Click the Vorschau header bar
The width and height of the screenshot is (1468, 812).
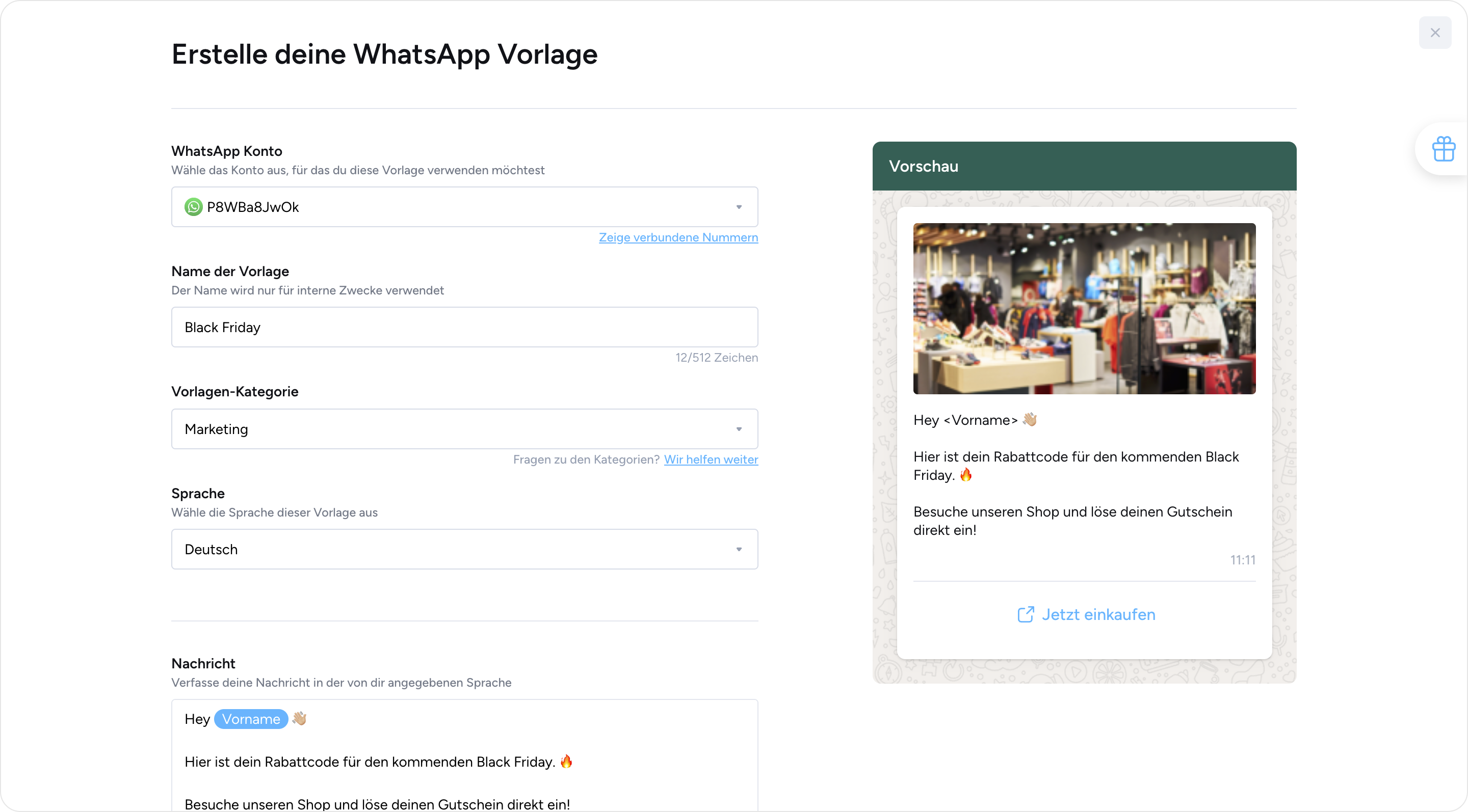tap(1084, 166)
